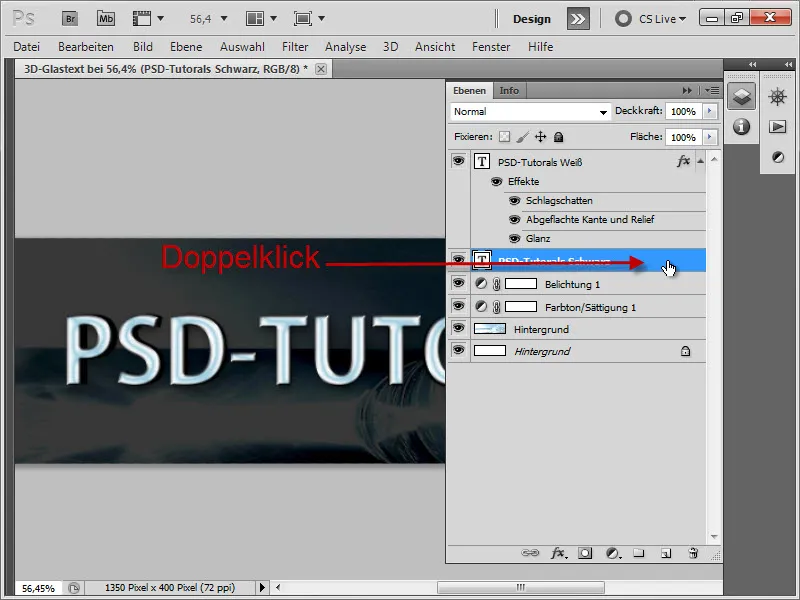Viewport: 800px width, 600px height.
Task: Click the Belichtung 1 layer mask thumbnail
Action: coord(521,284)
